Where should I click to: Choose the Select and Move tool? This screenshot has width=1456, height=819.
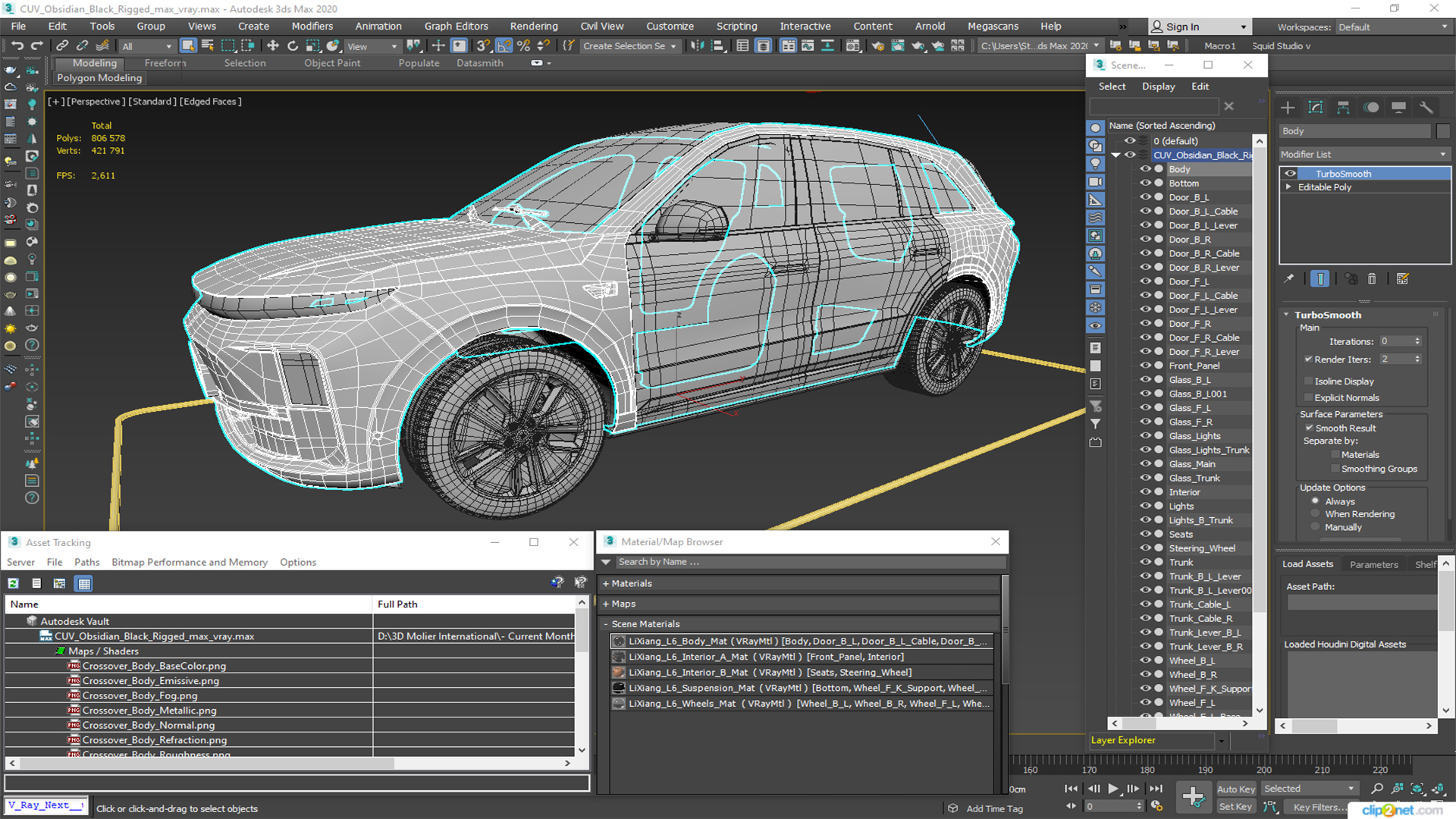click(x=273, y=46)
